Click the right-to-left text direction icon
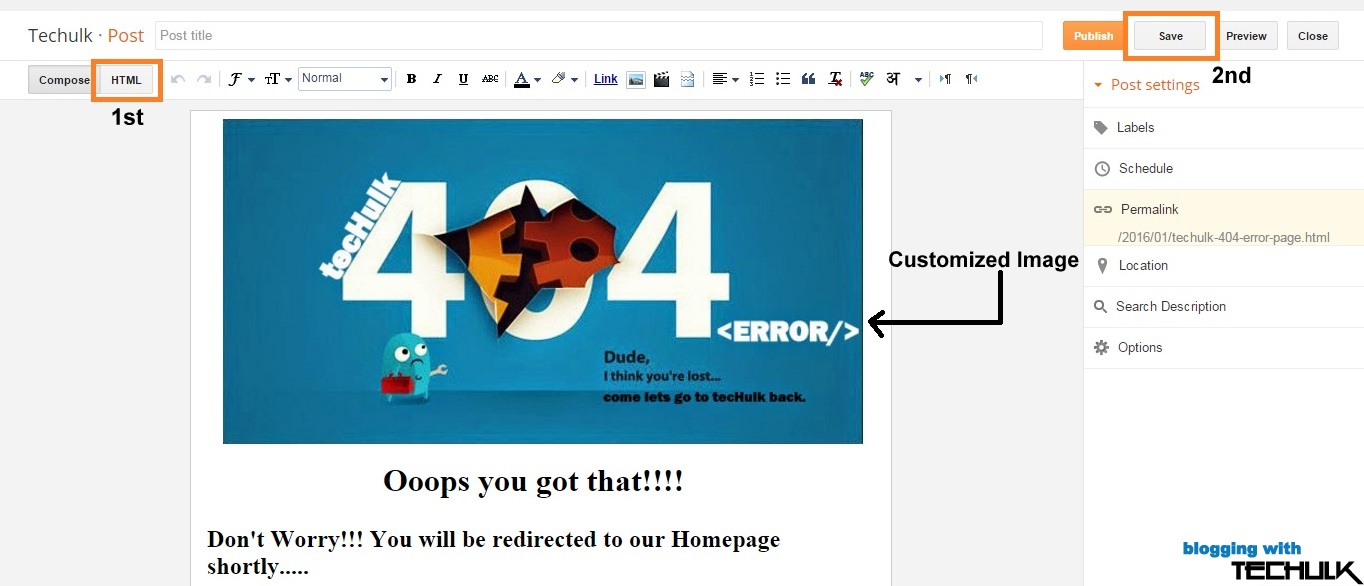The width and height of the screenshot is (1364, 586). coord(972,79)
